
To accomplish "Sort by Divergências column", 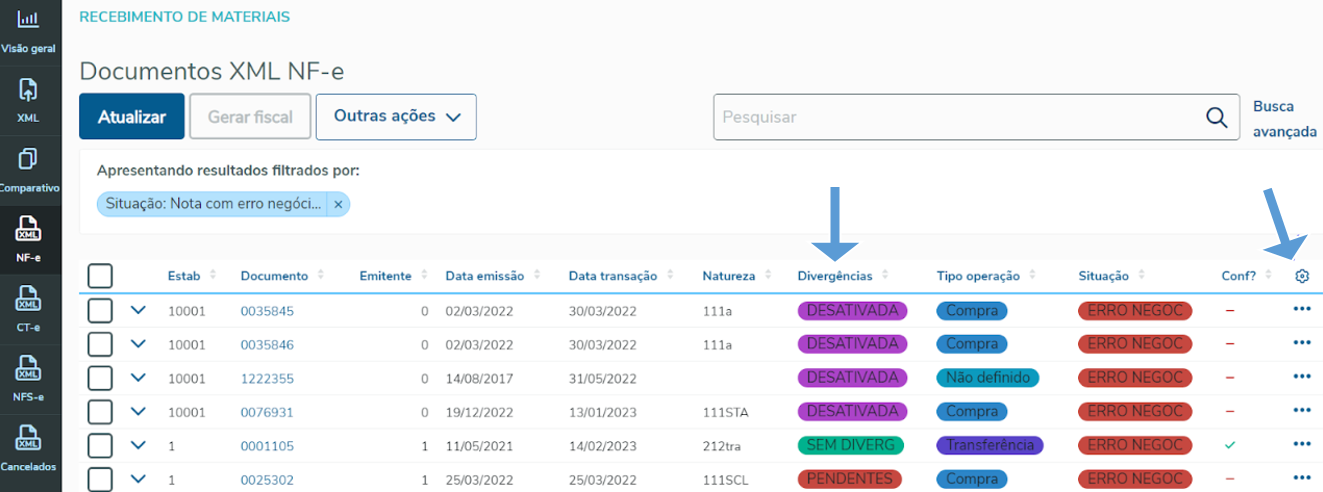I will (x=843, y=275).
